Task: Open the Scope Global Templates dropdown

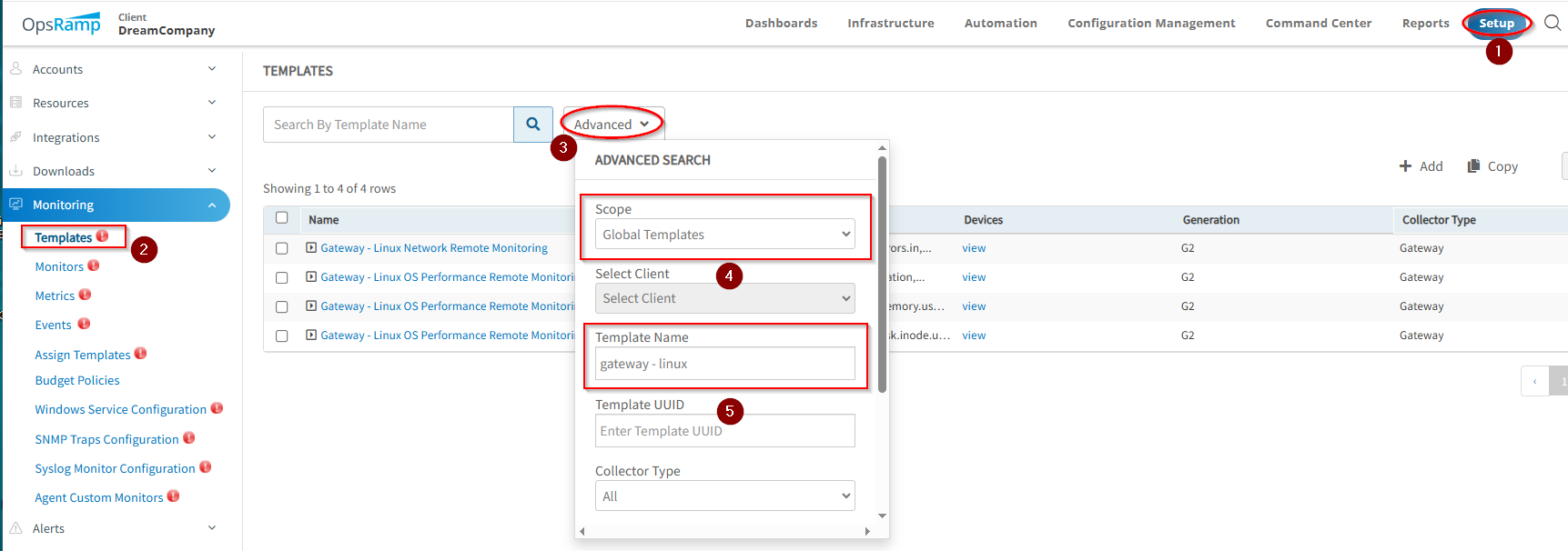Action: (724, 234)
